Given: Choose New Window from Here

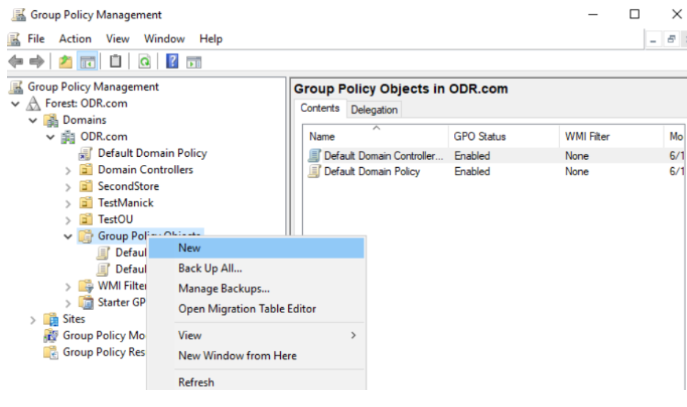Looking at the screenshot, I should [x=256, y=355].
